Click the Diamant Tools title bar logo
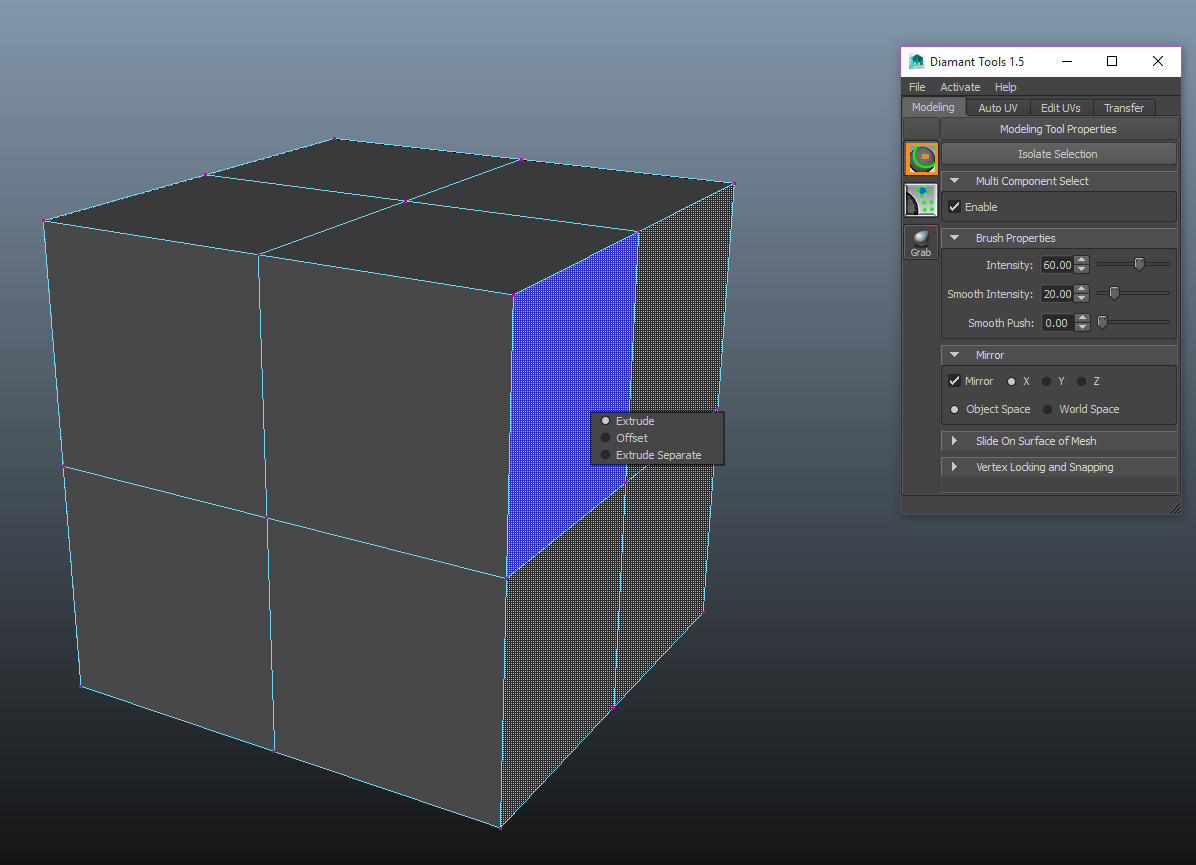This screenshot has width=1196, height=865. coord(916,61)
